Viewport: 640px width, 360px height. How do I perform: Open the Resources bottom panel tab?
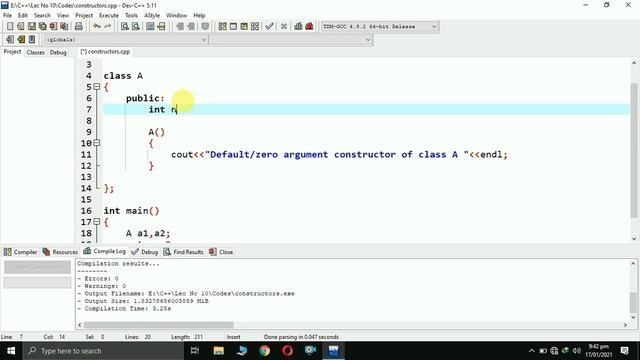[x=60, y=252]
